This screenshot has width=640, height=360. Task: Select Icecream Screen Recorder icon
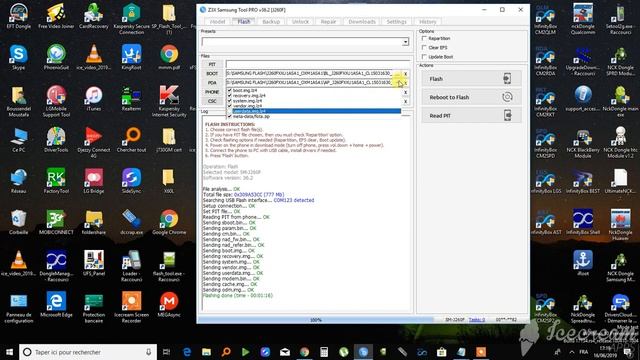point(131,307)
